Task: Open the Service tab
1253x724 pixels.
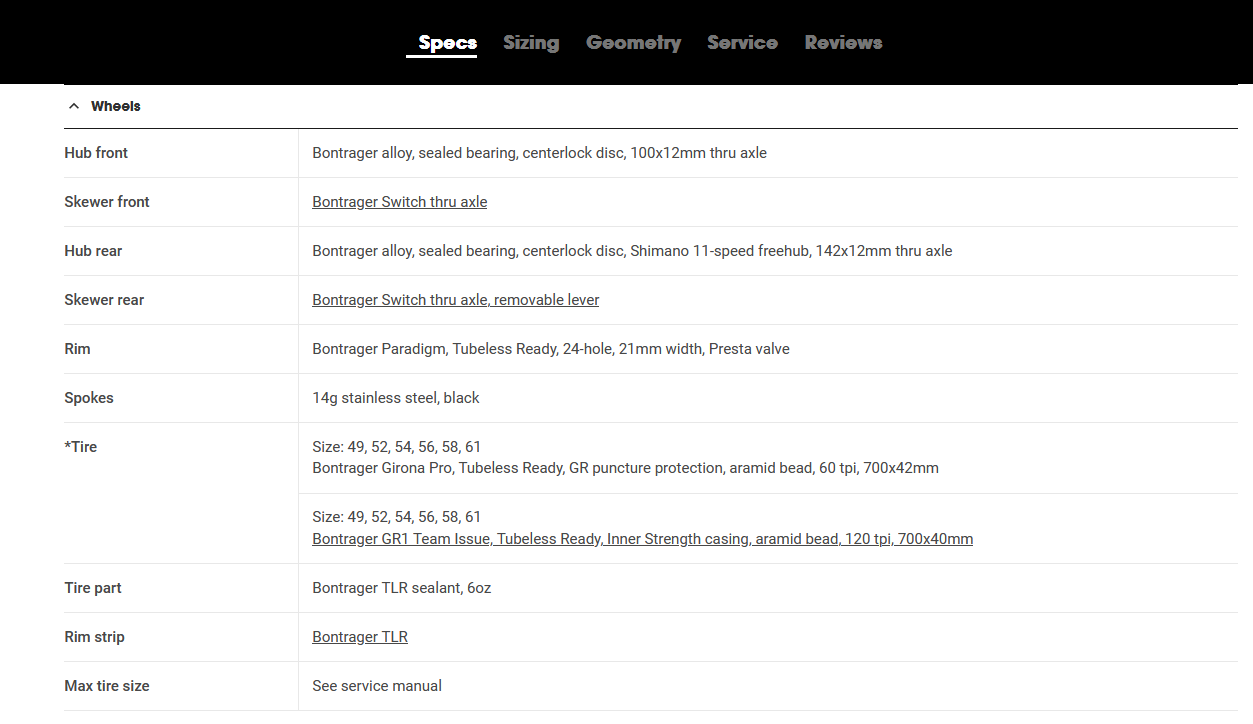Action: [742, 43]
